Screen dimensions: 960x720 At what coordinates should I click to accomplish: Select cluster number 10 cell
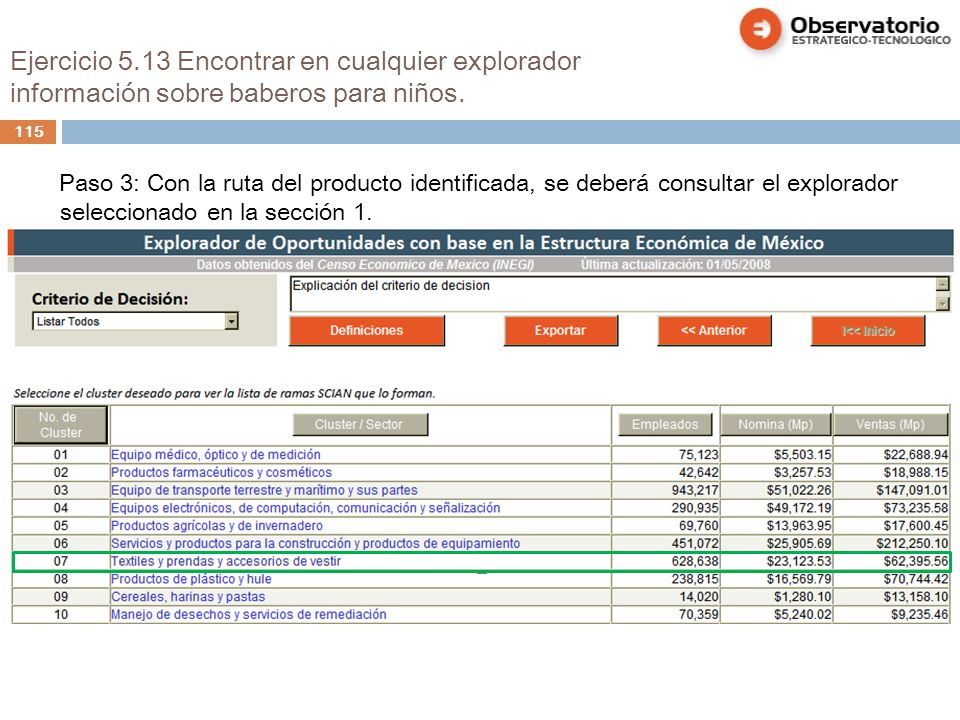coord(61,615)
